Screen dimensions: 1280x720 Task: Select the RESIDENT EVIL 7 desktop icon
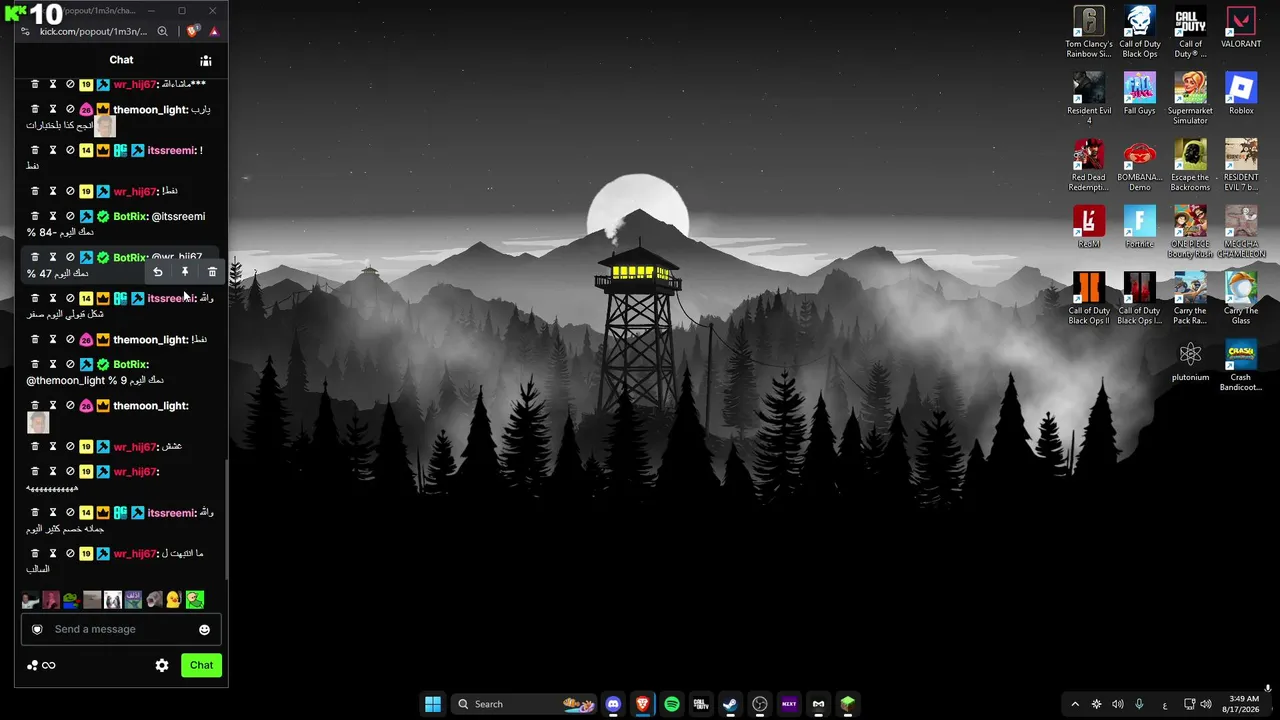[x=1241, y=166]
